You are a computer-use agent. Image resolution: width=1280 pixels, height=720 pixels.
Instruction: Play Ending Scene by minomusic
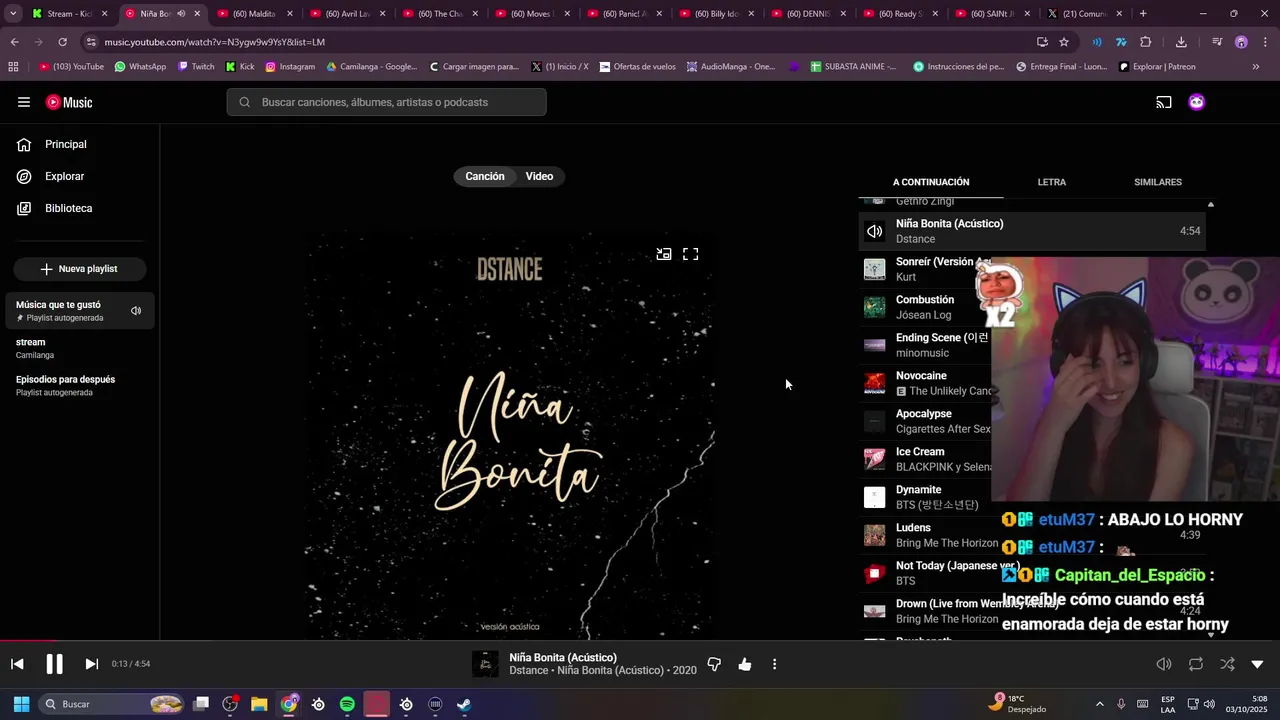coord(925,345)
